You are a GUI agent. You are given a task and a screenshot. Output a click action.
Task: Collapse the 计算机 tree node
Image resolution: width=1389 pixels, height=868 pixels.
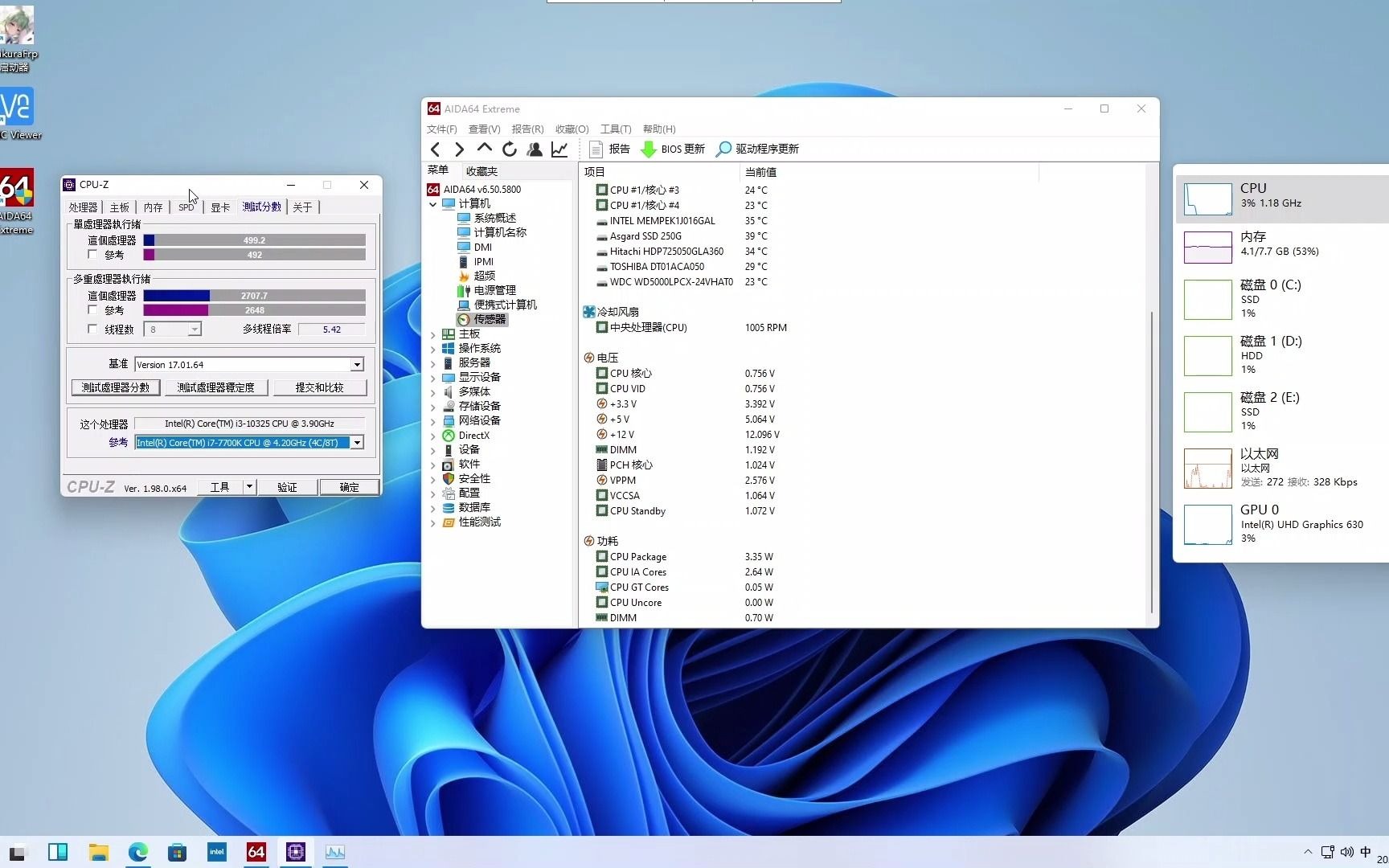pyautogui.click(x=433, y=204)
